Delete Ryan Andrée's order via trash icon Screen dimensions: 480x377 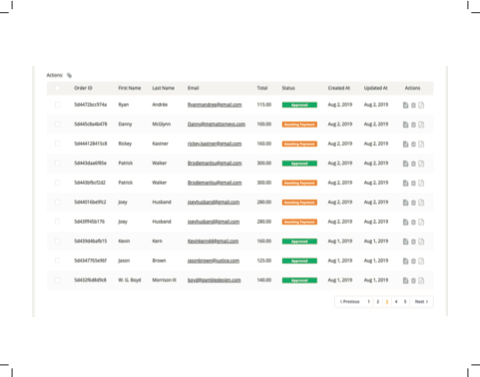coord(413,105)
